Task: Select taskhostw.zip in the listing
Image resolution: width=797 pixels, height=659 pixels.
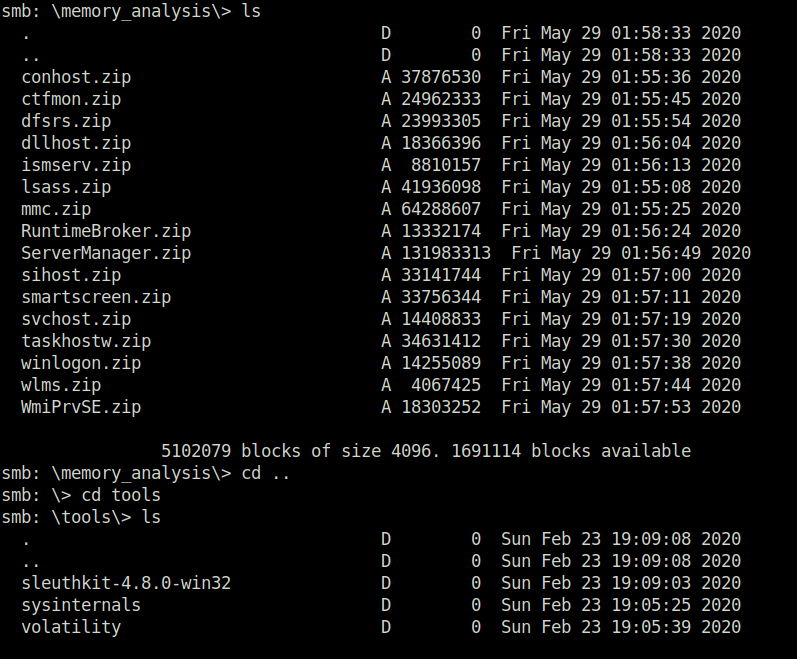Action: [86, 341]
